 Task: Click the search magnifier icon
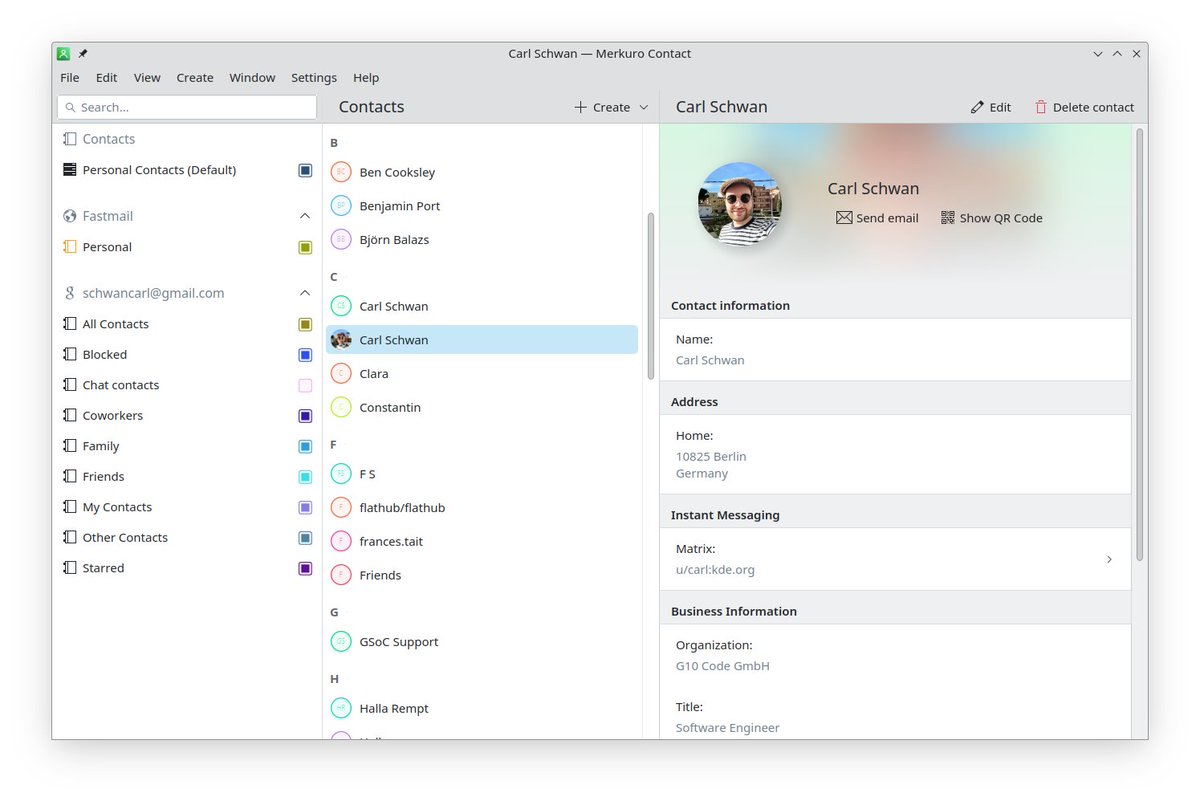point(70,107)
